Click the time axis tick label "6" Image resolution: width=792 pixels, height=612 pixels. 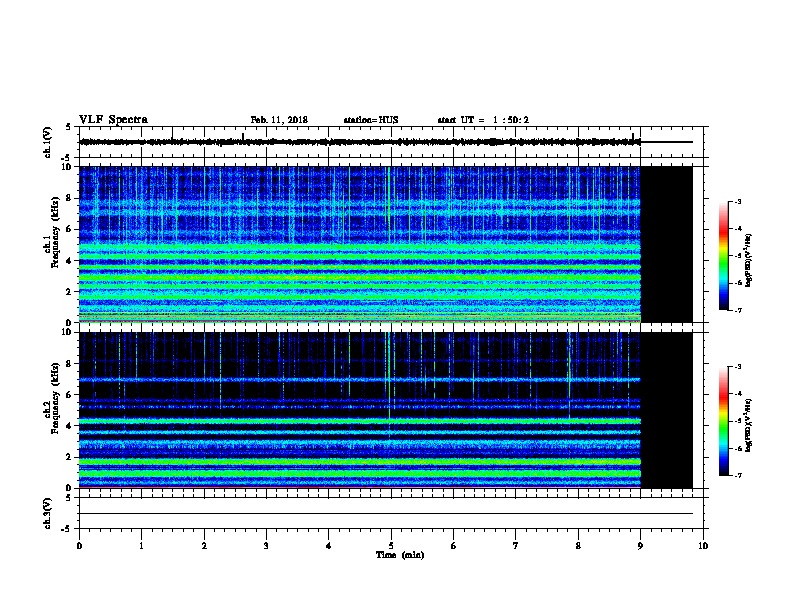pos(453,545)
